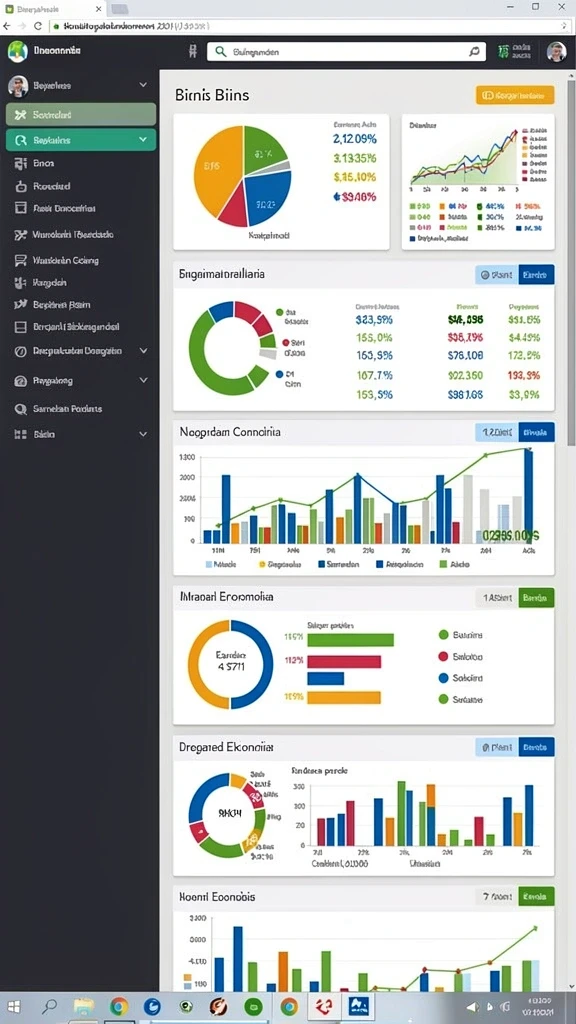Collapse the highlighted green sidebar item's chevron
Image resolution: width=576 pixels, height=1024 pixels.
tap(143, 140)
